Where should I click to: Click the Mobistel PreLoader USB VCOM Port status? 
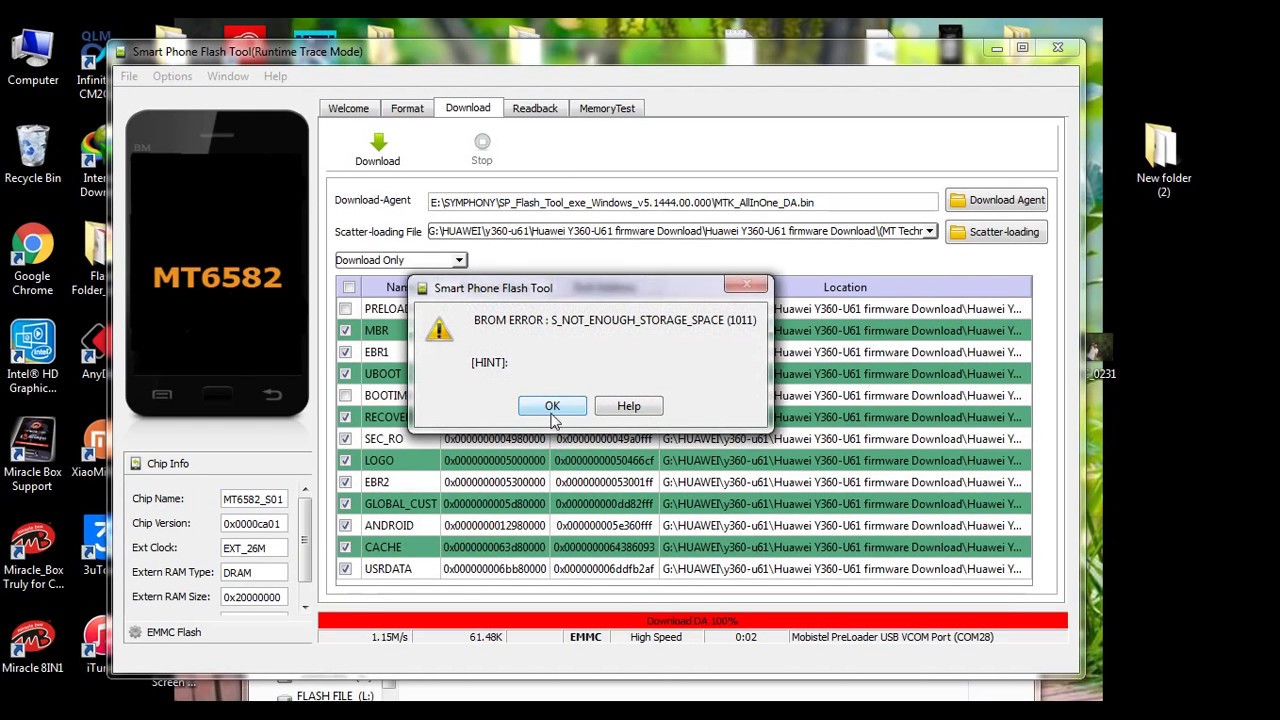coord(892,637)
